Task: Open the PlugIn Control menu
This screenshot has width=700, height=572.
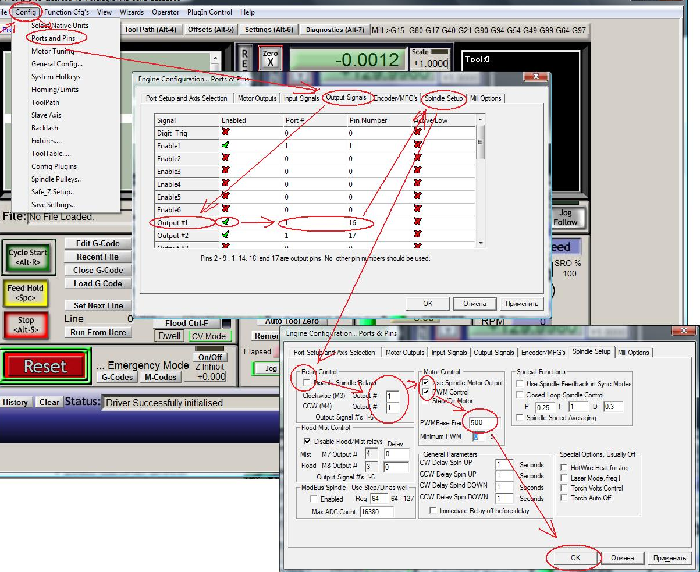Action: click(x=209, y=12)
